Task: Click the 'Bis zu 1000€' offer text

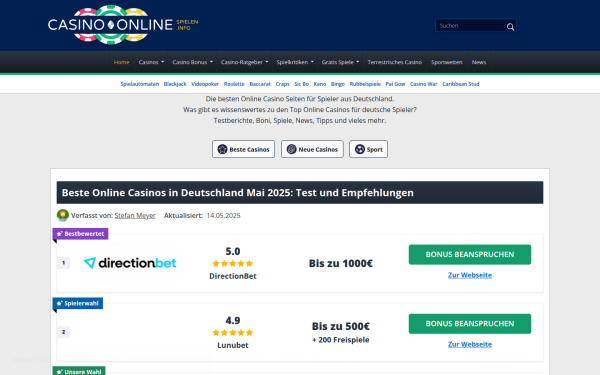Action: tap(341, 263)
